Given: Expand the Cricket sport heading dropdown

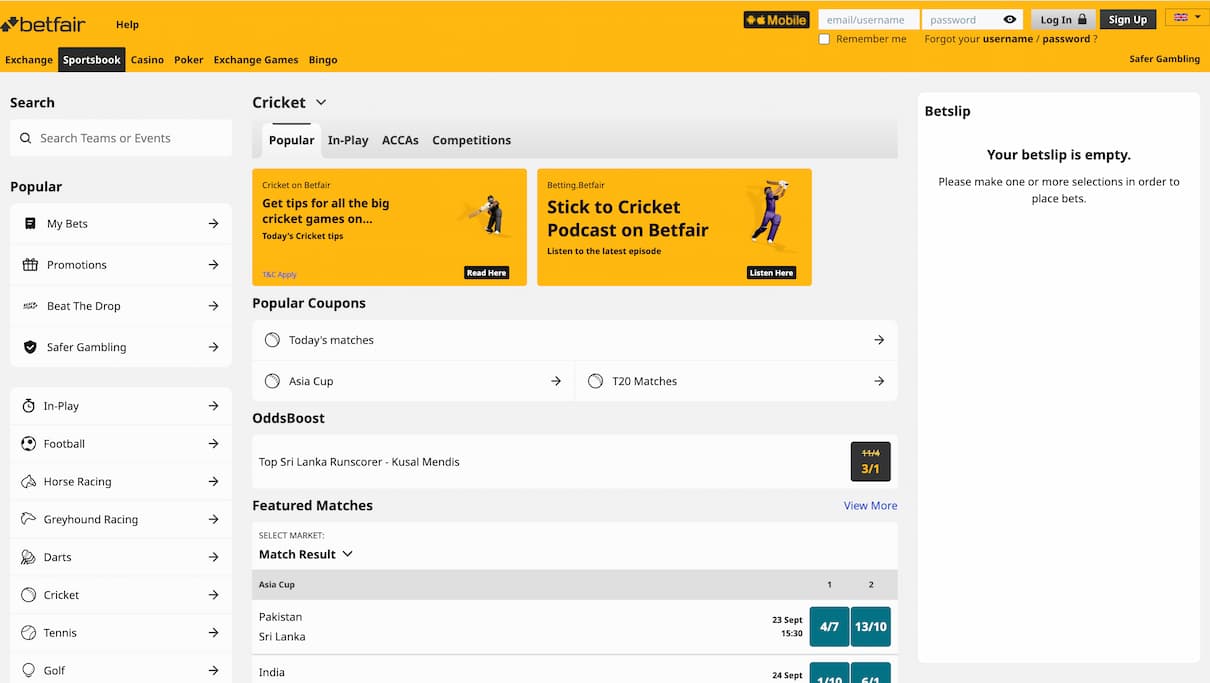Looking at the screenshot, I should pos(321,103).
